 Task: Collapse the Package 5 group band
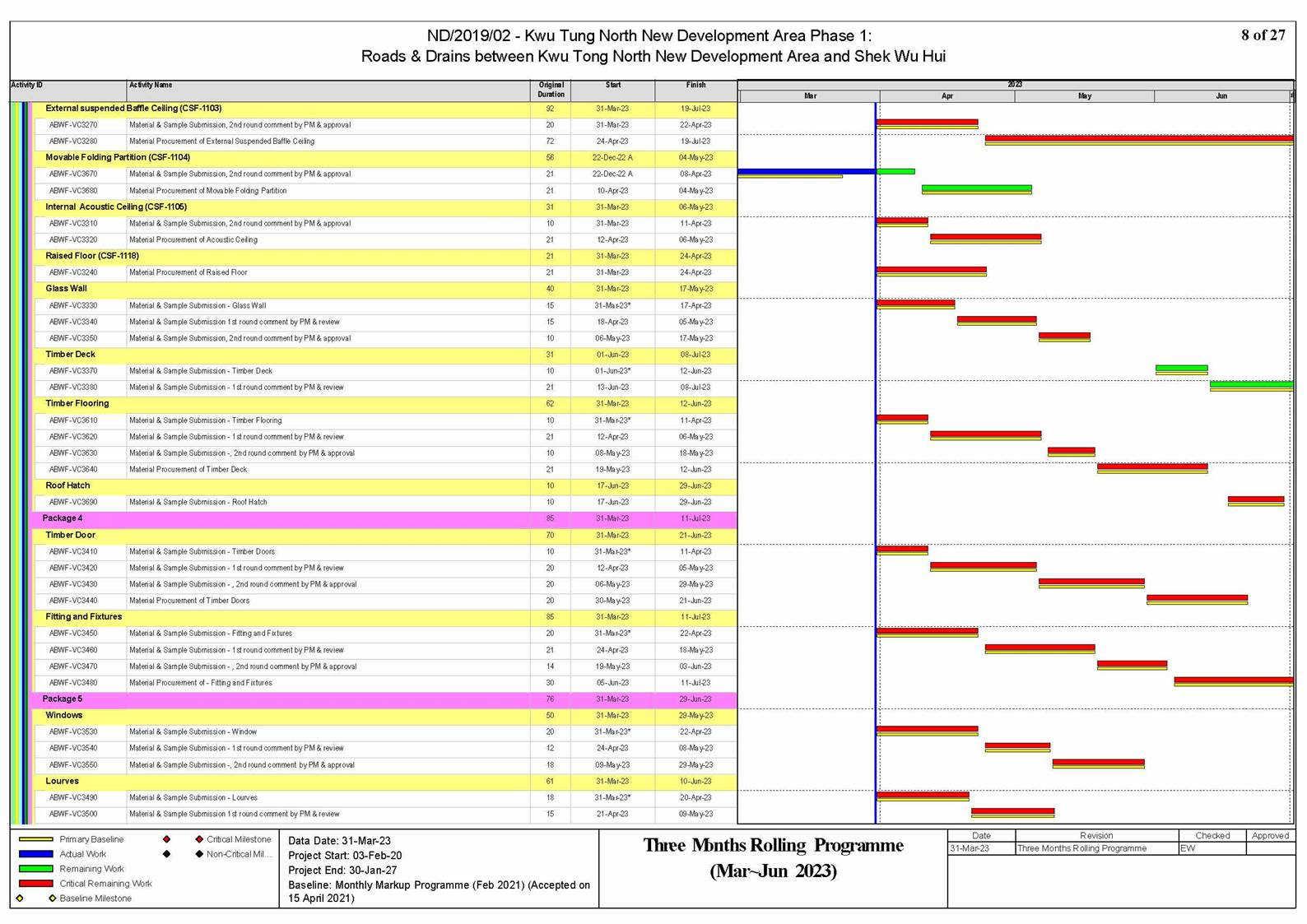(x=63, y=699)
